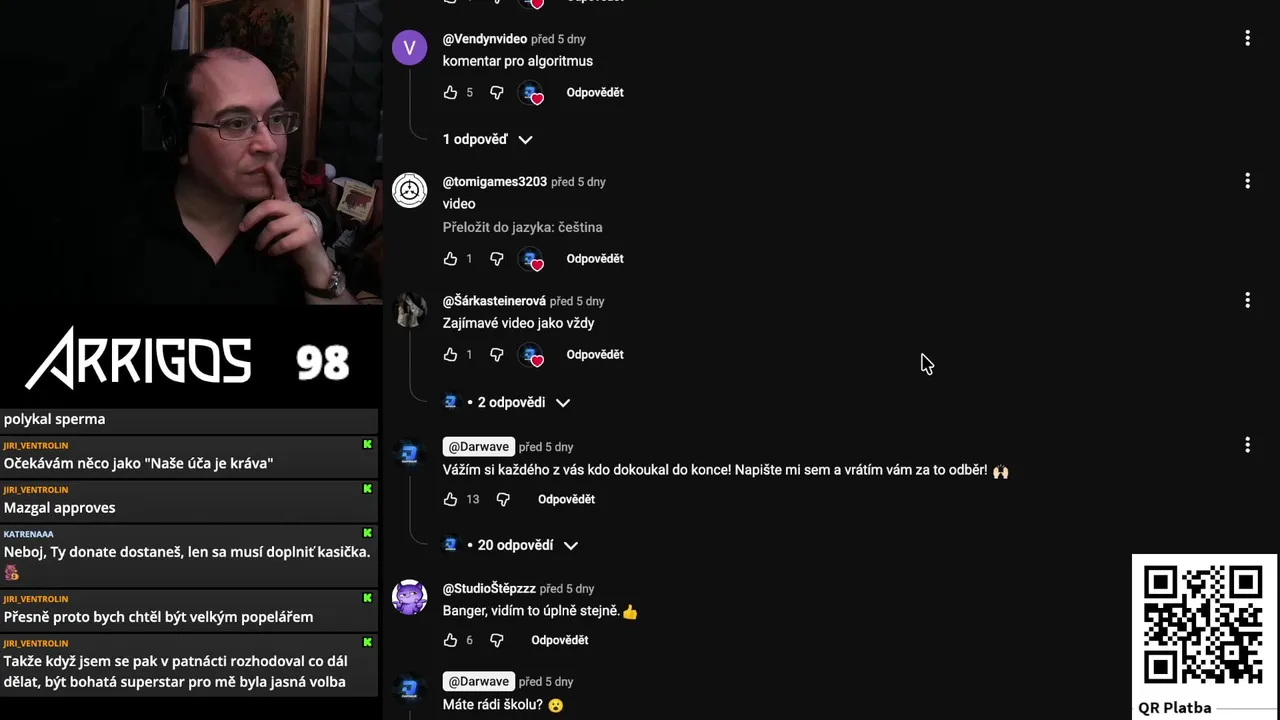Click Odpovědět under @StudioŠtěpzzz comment
The image size is (1280, 720).
560,640
